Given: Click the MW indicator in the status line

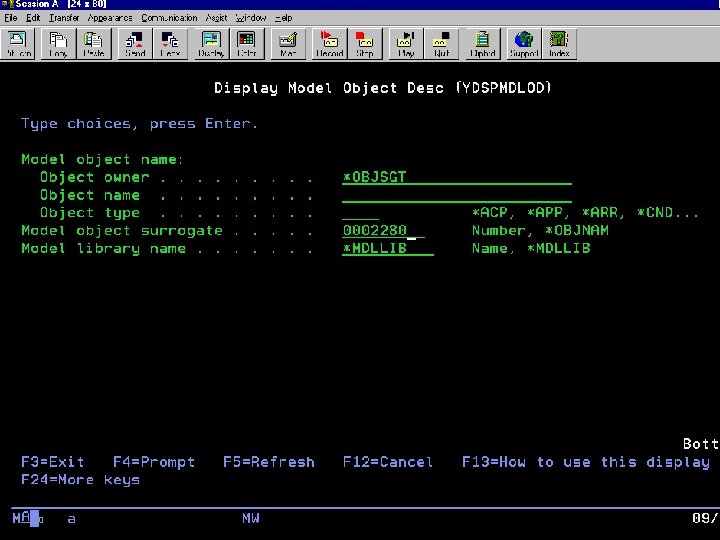Looking at the screenshot, I should (x=251, y=518).
